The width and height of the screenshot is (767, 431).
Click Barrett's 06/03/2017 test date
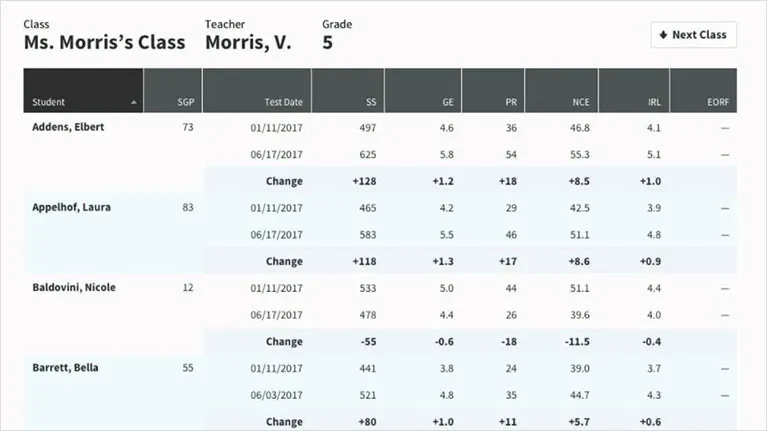point(276,395)
